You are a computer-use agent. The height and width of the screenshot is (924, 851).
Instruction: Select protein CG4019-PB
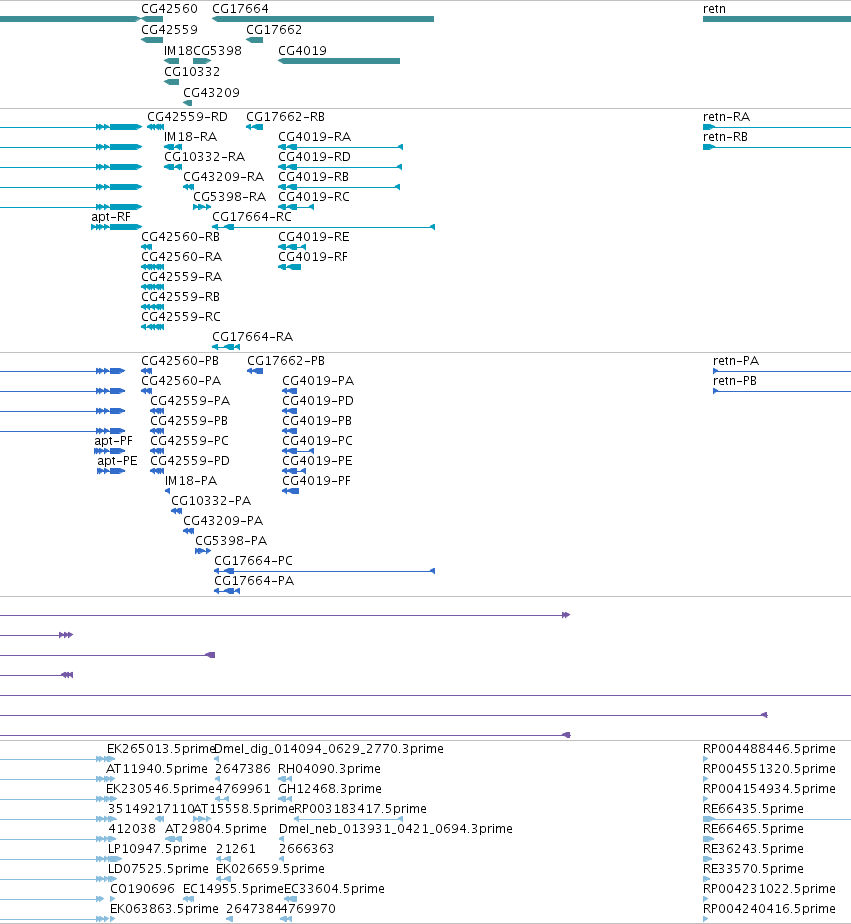click(317, 421)
